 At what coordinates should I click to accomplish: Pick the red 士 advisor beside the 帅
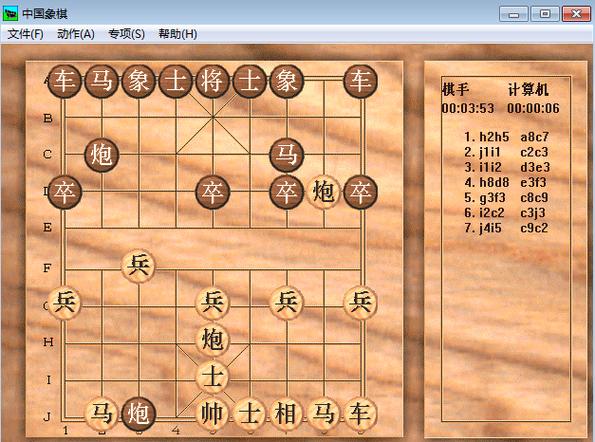(250, 414)
